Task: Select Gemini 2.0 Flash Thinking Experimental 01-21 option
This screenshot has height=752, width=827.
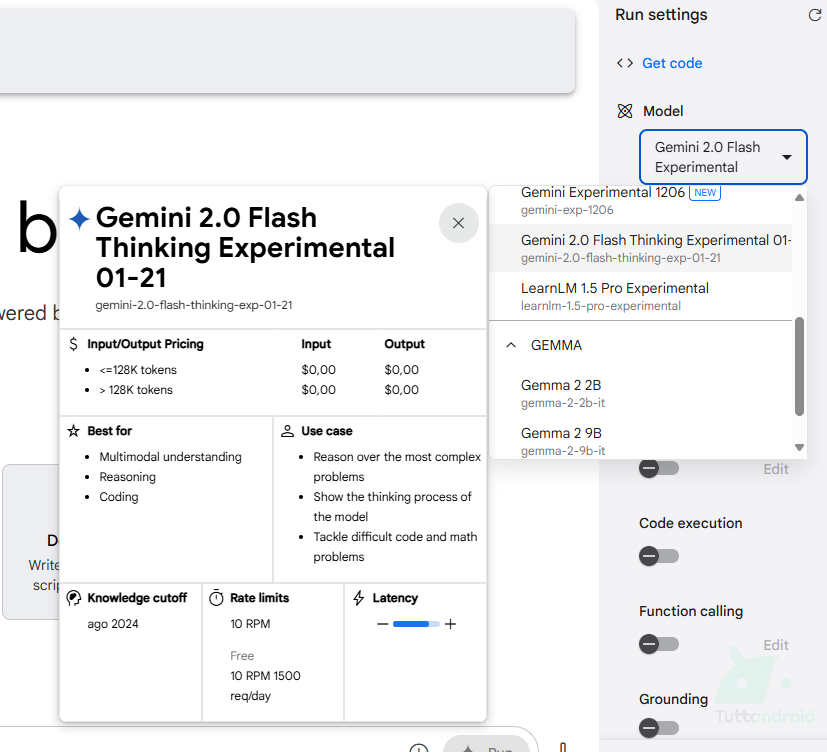Action: coord(640,248)
